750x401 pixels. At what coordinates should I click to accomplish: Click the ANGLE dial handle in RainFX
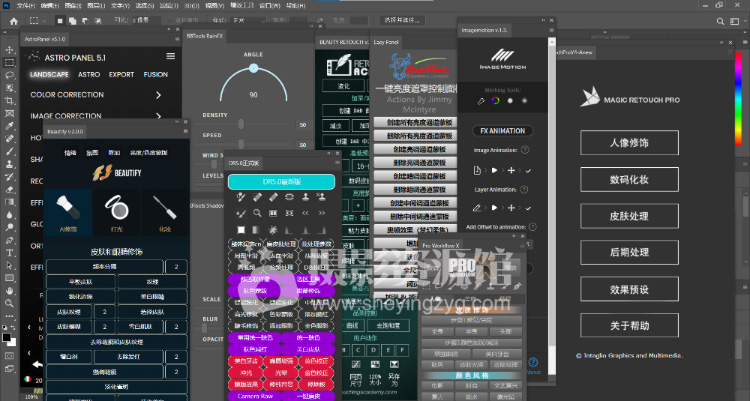tap(254, 68)
